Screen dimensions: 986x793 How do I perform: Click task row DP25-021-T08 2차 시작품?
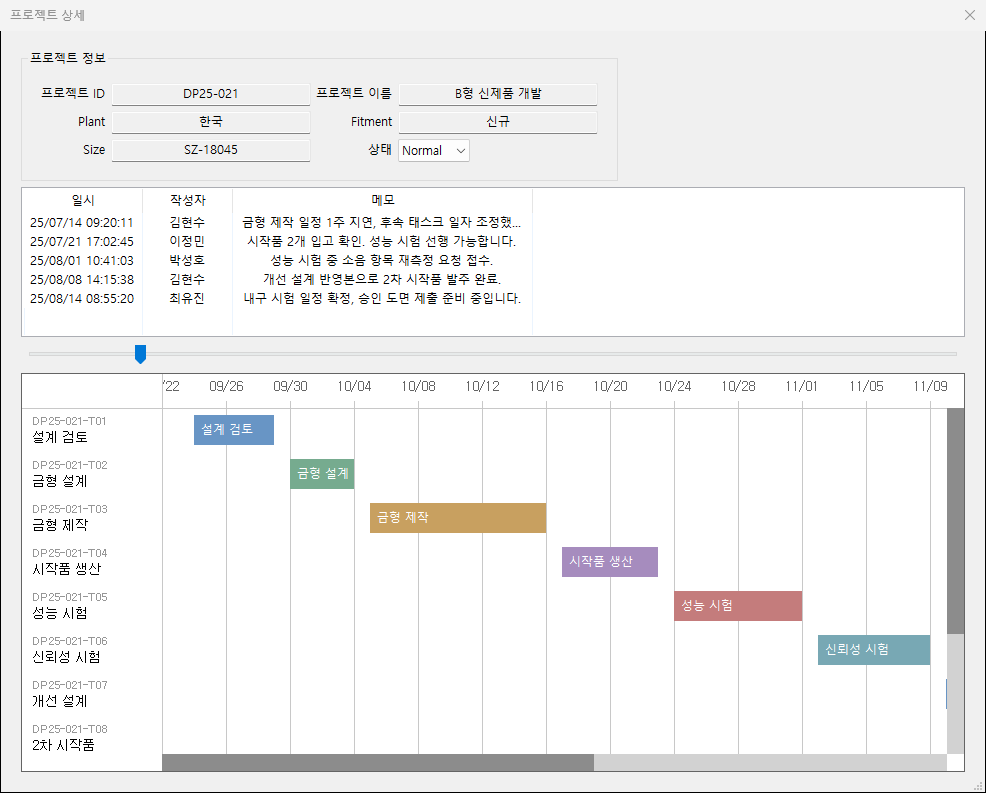[92, 738]
